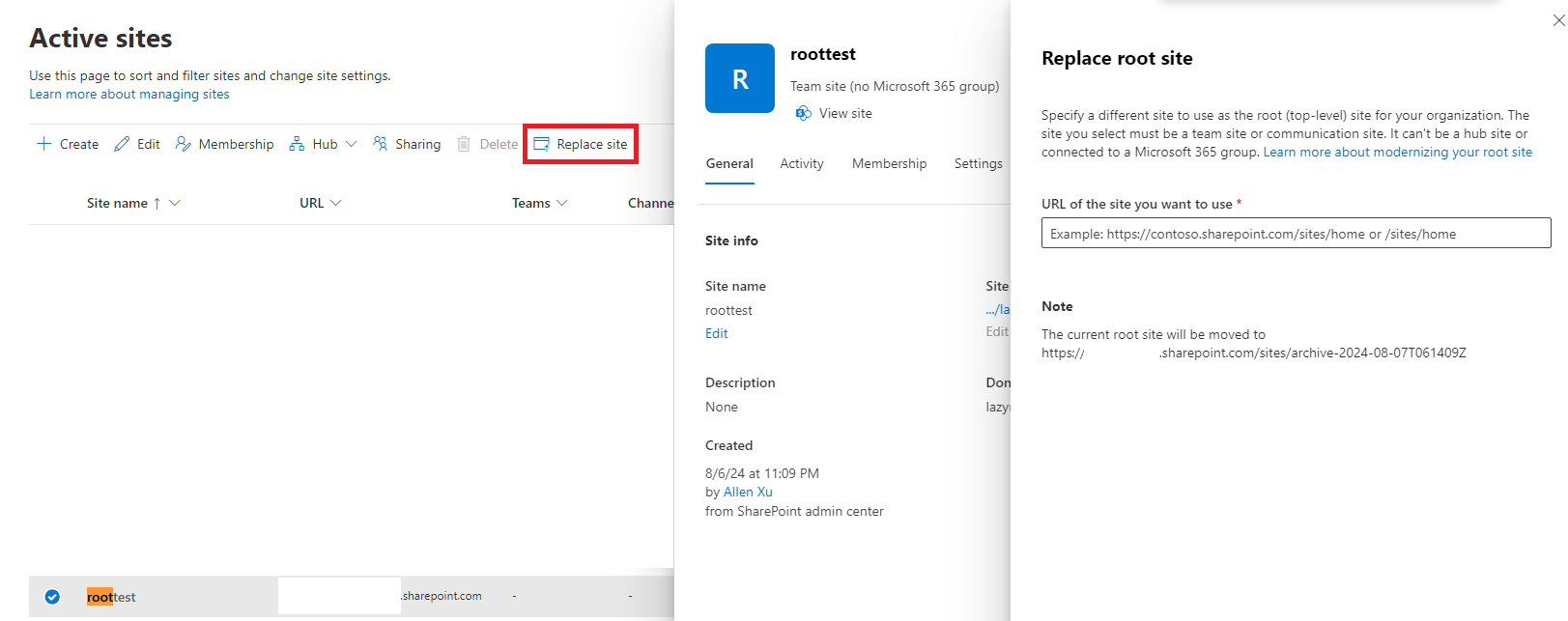Click the roottest site R logo tile
1568x621 pixels.
pos(740,78)
